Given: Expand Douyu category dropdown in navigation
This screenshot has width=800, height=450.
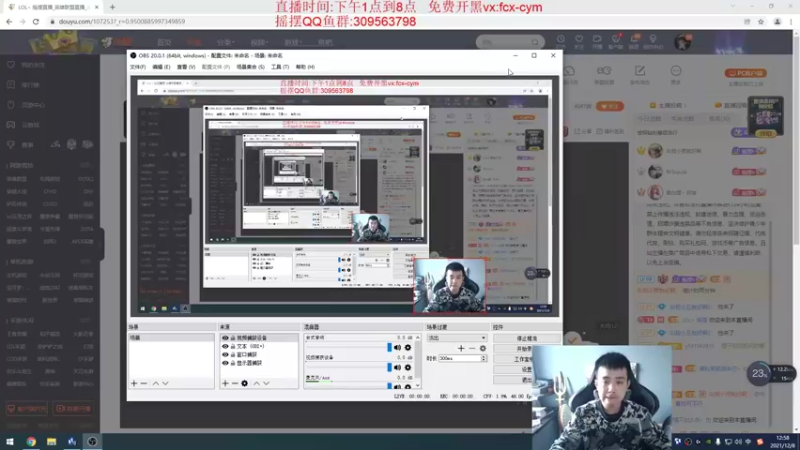Looking at the screenshot, I should point(225,42).
